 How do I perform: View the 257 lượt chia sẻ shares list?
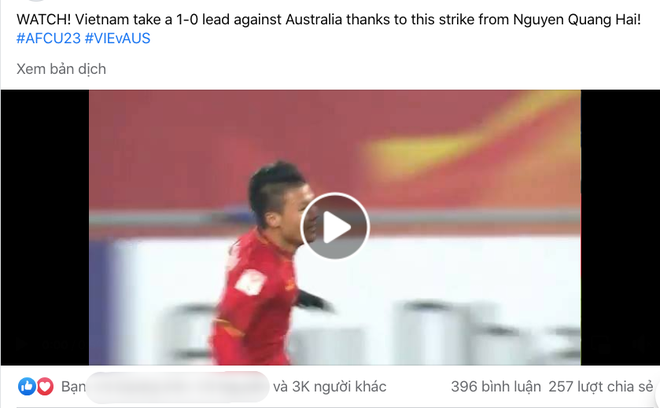pos(601,387)
